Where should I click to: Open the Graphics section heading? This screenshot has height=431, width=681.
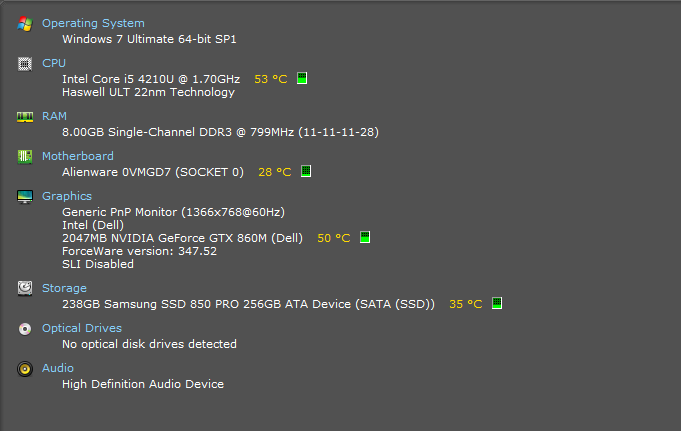tap(67, 196)
